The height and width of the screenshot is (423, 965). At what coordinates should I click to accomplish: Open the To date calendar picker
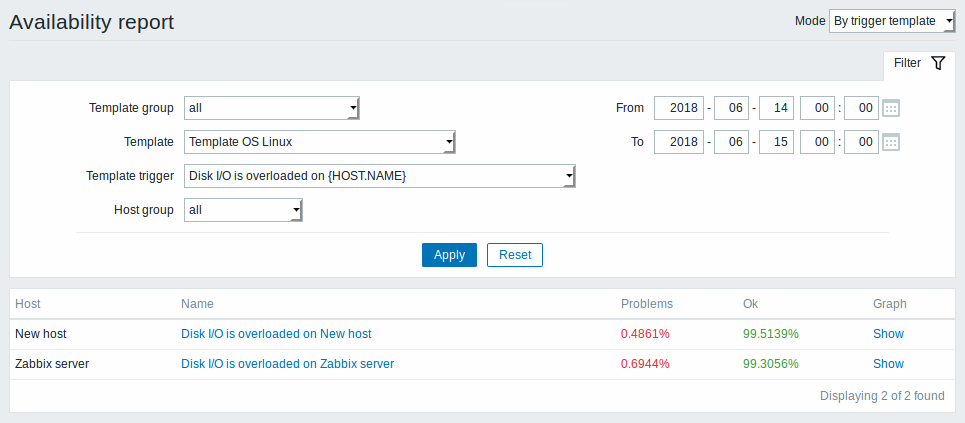891,142
